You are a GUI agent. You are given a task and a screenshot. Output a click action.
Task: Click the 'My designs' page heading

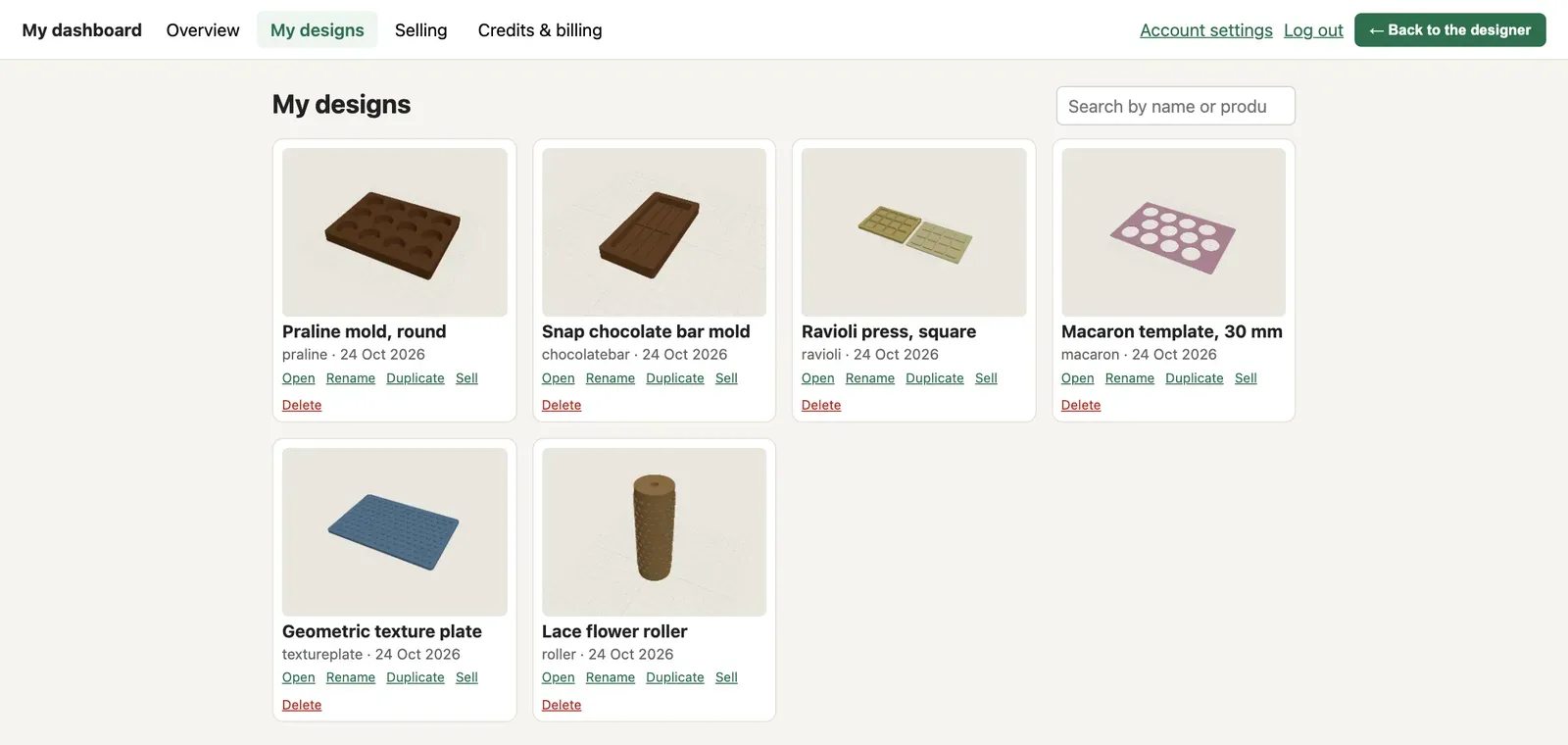tap(342, 104)
